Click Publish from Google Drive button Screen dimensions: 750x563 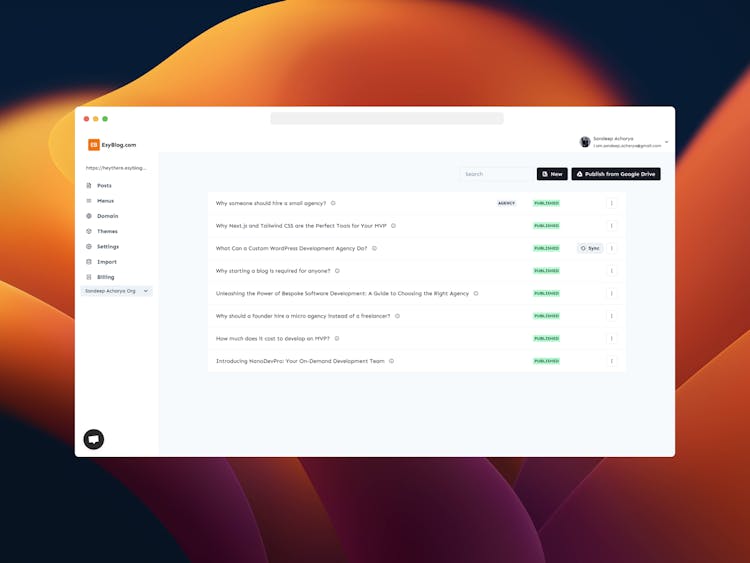click(616, 174)
